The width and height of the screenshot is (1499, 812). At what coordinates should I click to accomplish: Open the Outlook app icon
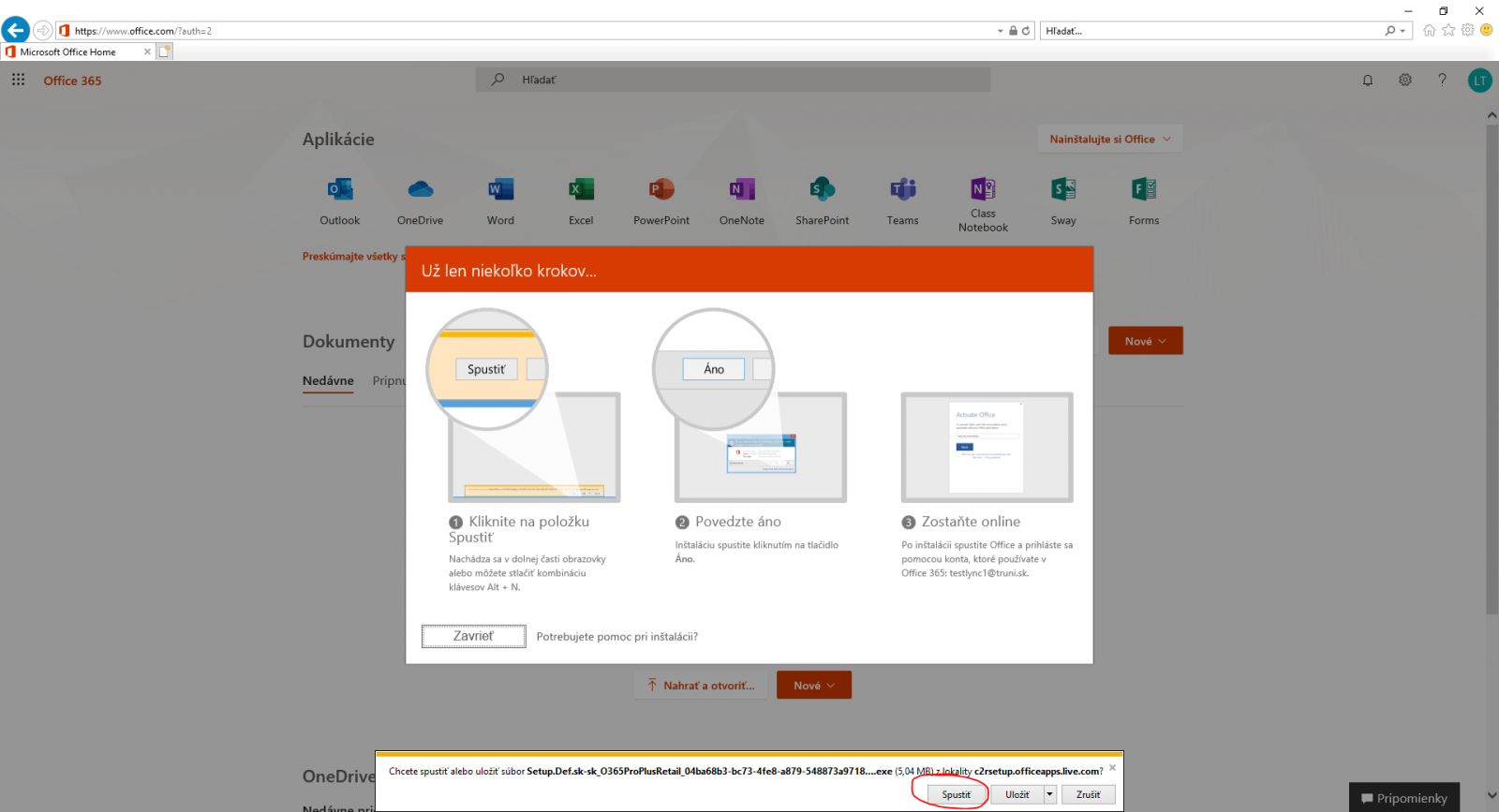pos(339,190)
